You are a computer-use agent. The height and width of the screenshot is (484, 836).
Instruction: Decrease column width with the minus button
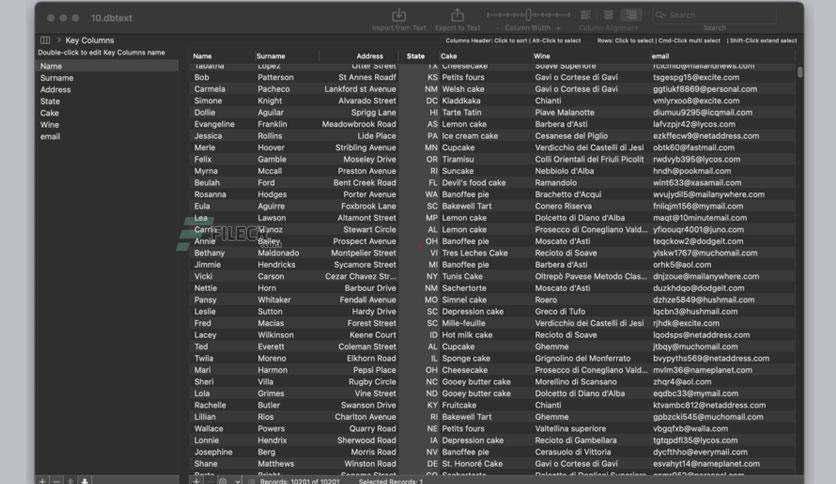pos(497,28)
